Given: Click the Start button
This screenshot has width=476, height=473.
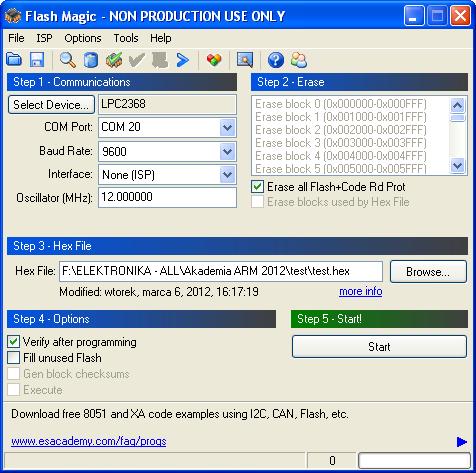Looking at the screenshot, I should pyautogui.click(x=379, y=347).
